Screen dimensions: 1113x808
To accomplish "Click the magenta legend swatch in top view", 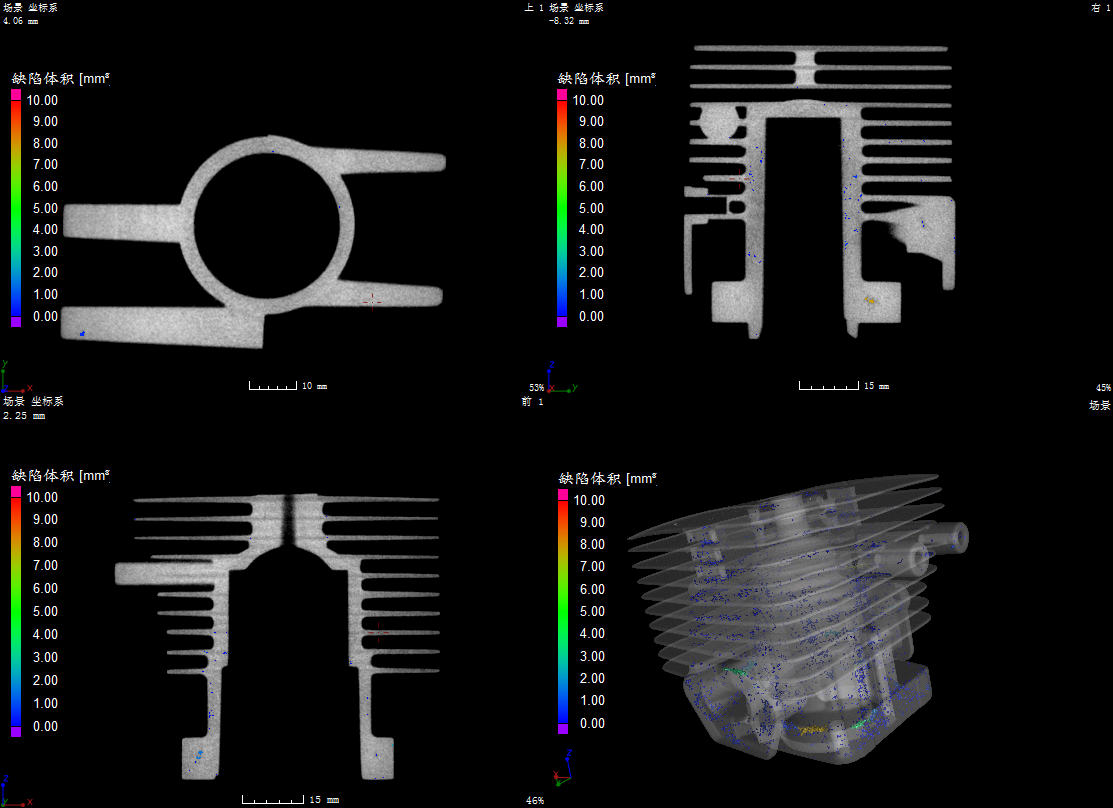I will (x=16, y=94).
